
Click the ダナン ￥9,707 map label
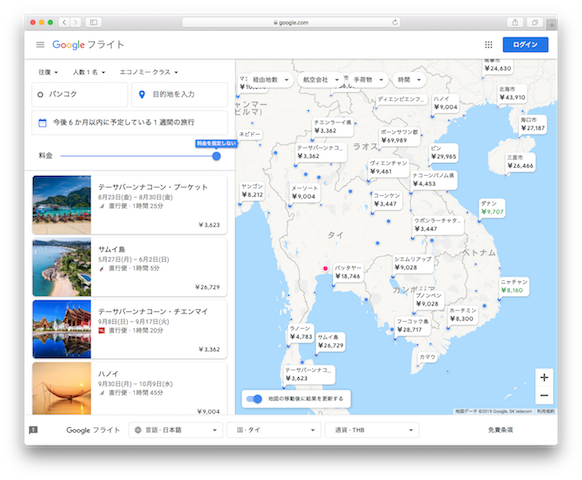(492, 208)
